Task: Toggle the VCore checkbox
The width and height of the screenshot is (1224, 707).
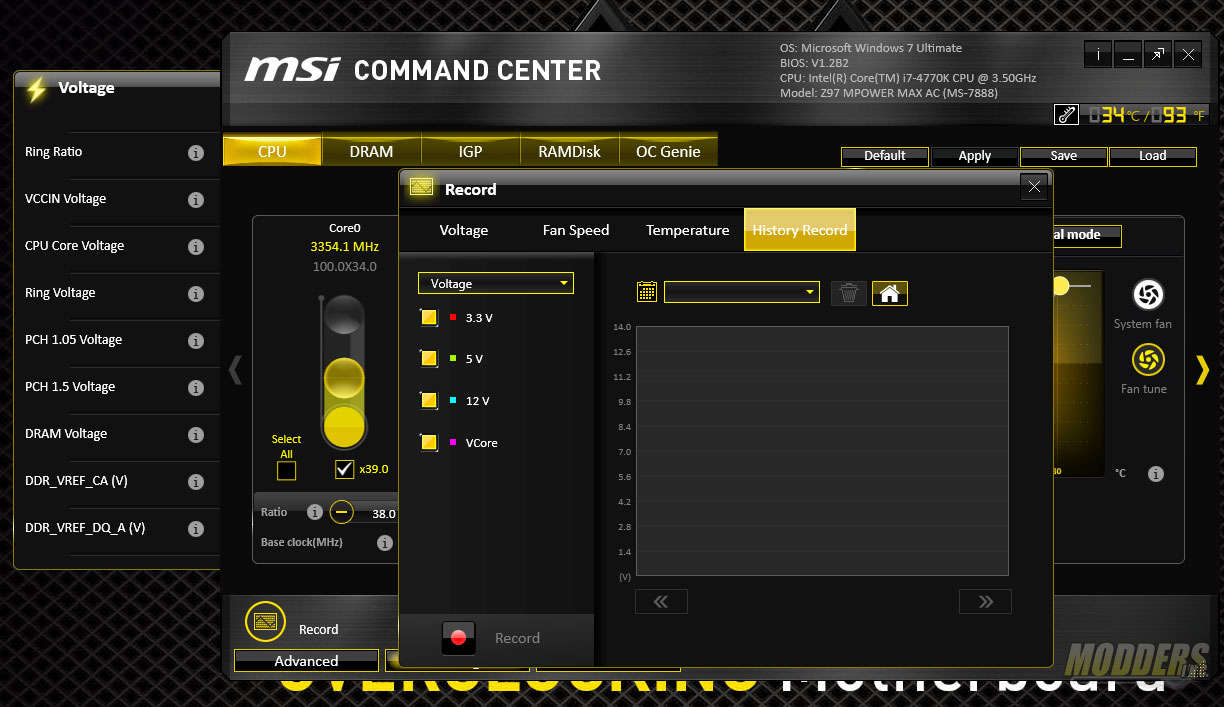Action: [x=429, y=442]
